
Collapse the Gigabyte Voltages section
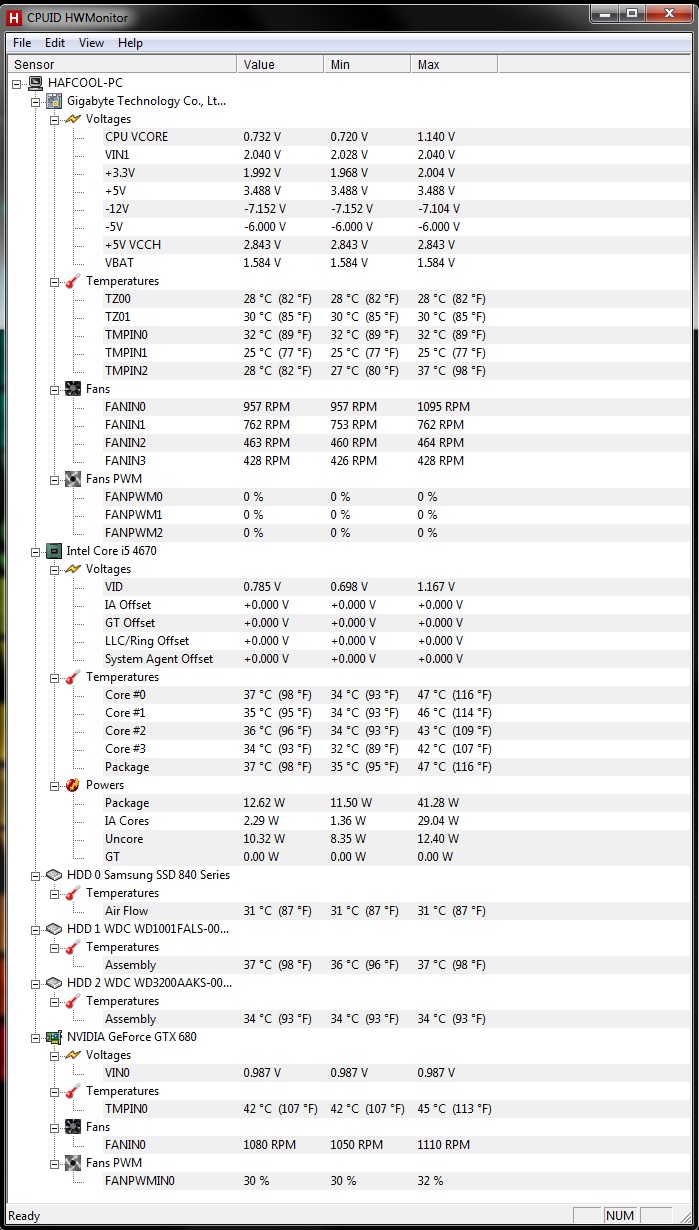point(55,119)
